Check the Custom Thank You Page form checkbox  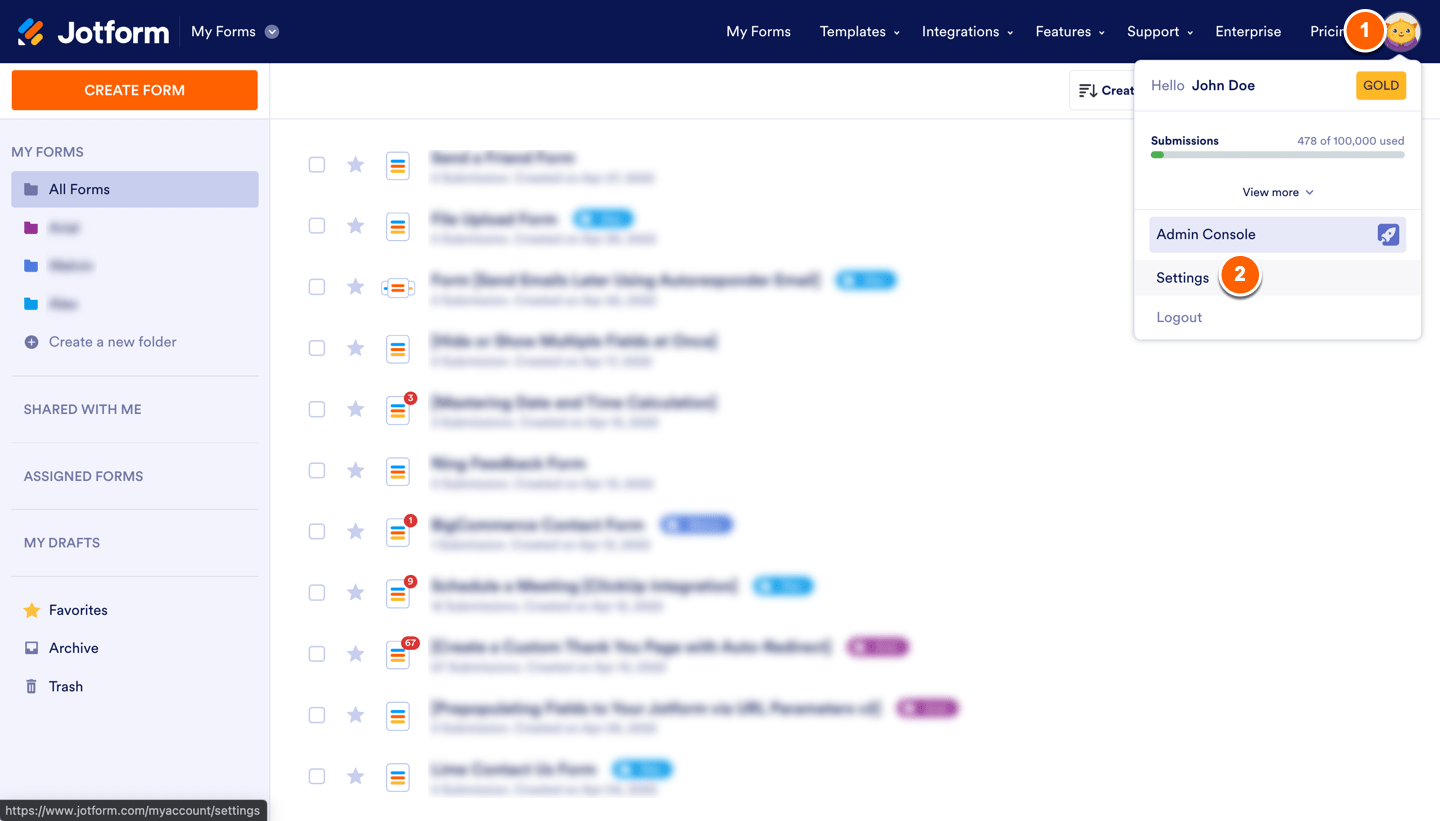[x=317, y=654]
